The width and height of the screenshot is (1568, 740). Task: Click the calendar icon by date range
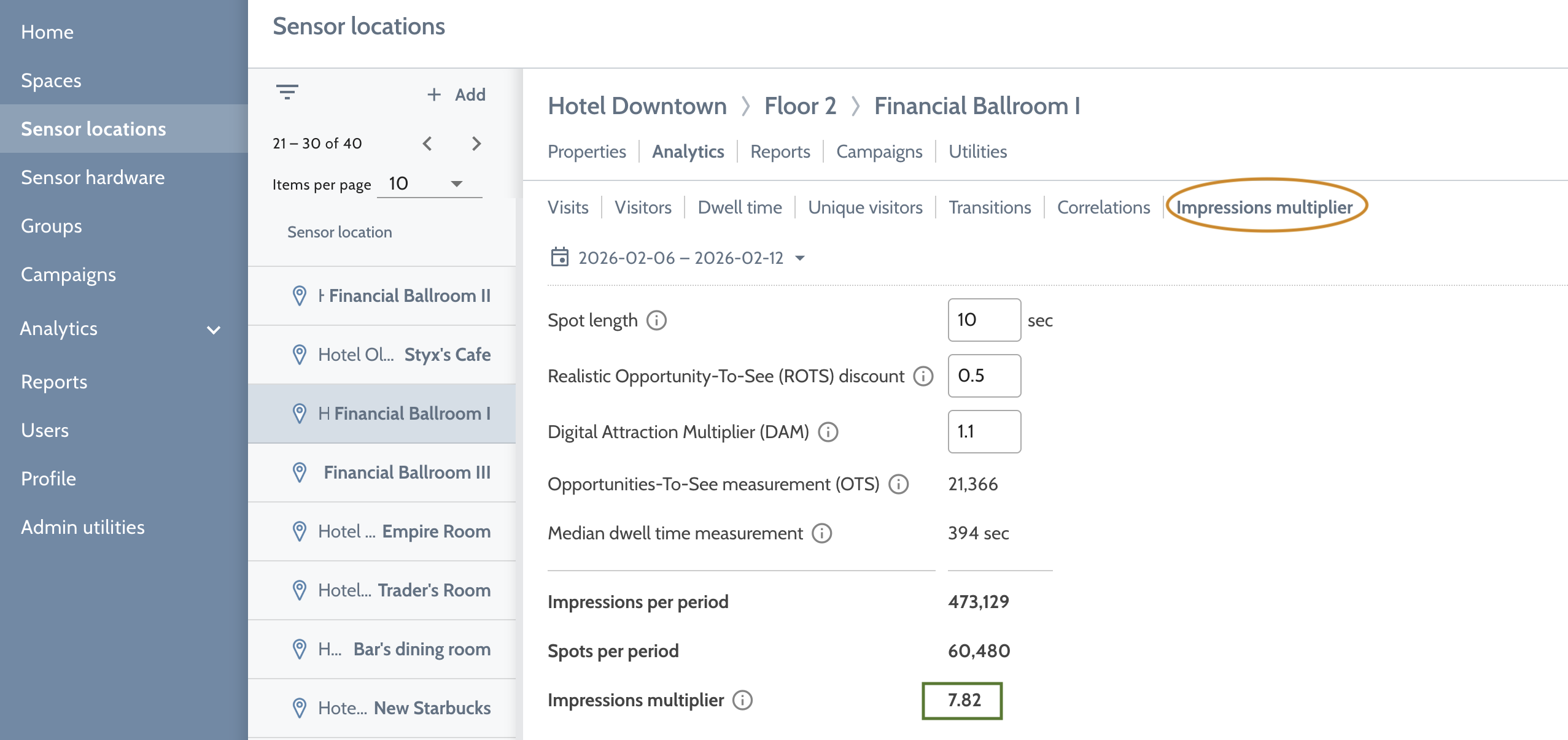pos(559,257)
